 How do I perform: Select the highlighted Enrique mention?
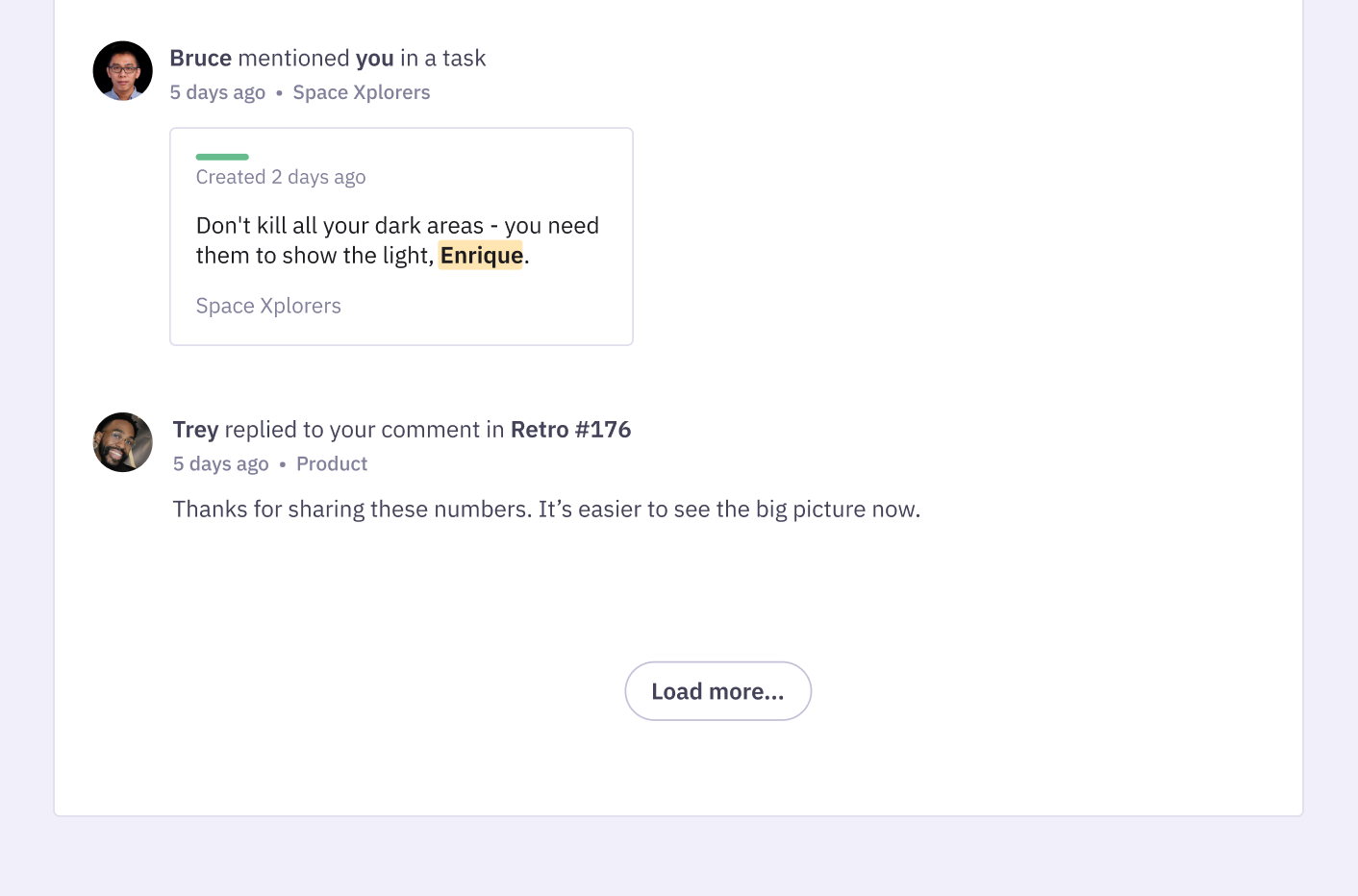481,255
